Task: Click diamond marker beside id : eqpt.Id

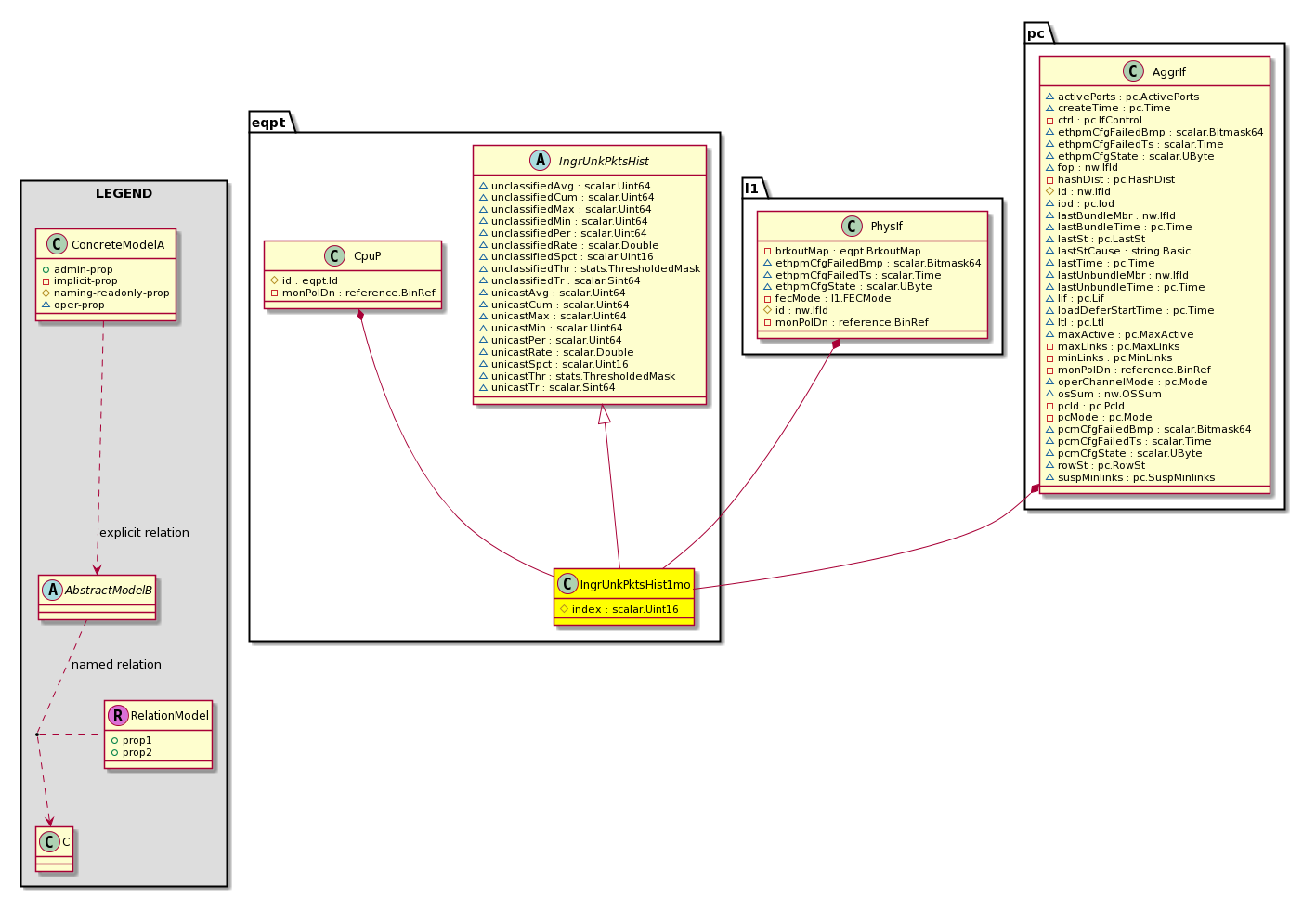Action: 274,280
